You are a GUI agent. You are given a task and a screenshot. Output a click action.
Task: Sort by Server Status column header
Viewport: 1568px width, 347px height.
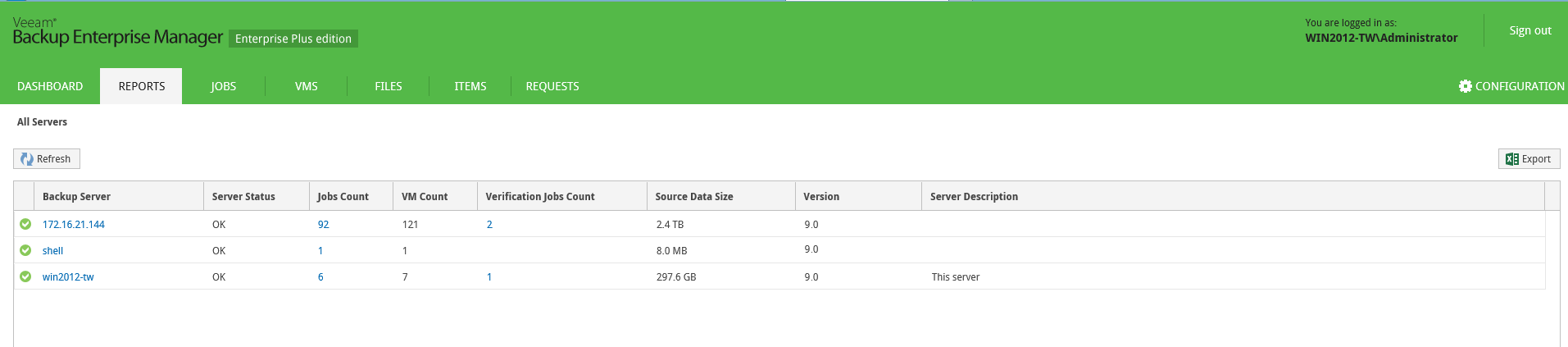click(243, 197)
